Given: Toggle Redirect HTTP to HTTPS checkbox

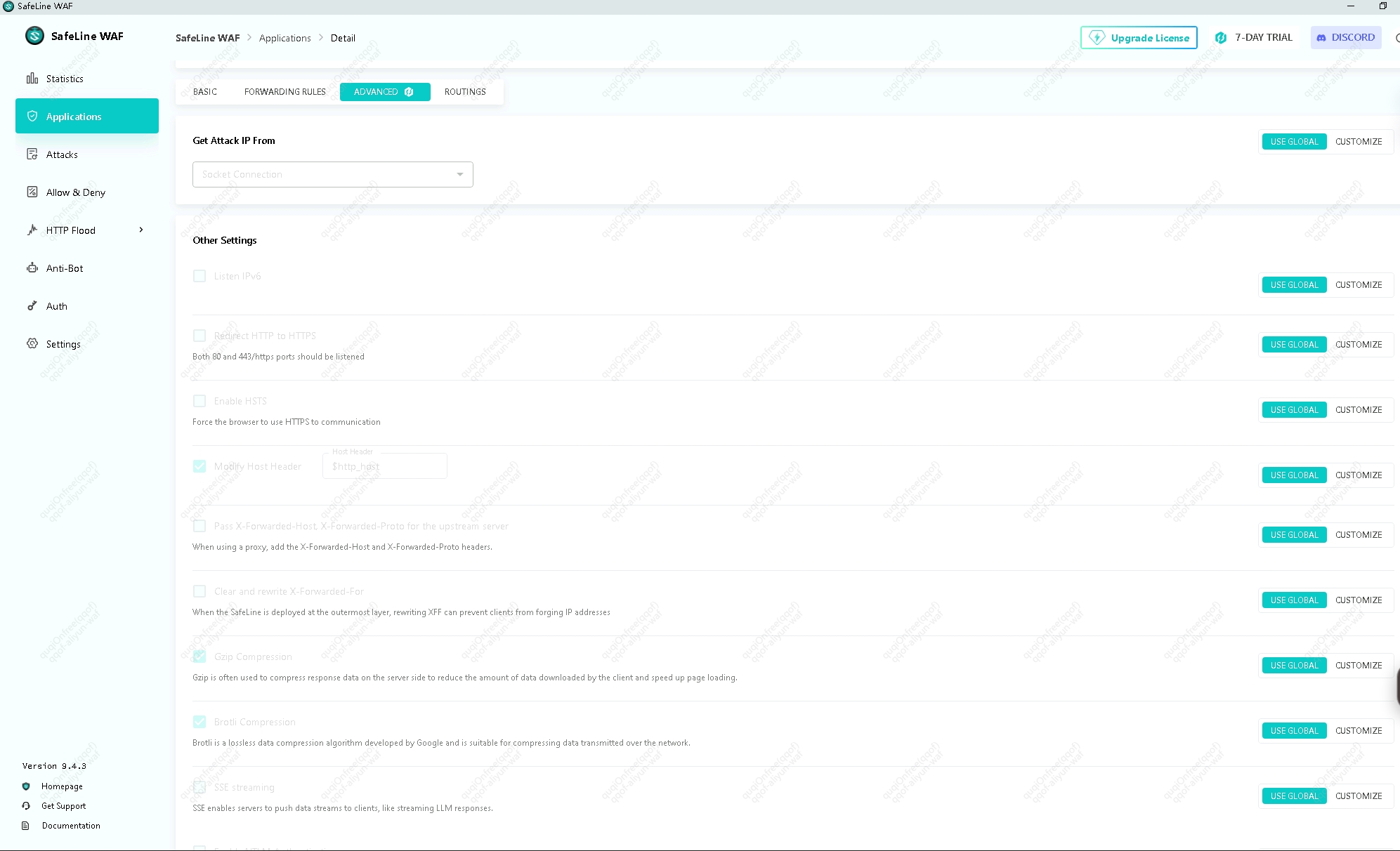Looking at the screenshot, I should coord(199,336).
